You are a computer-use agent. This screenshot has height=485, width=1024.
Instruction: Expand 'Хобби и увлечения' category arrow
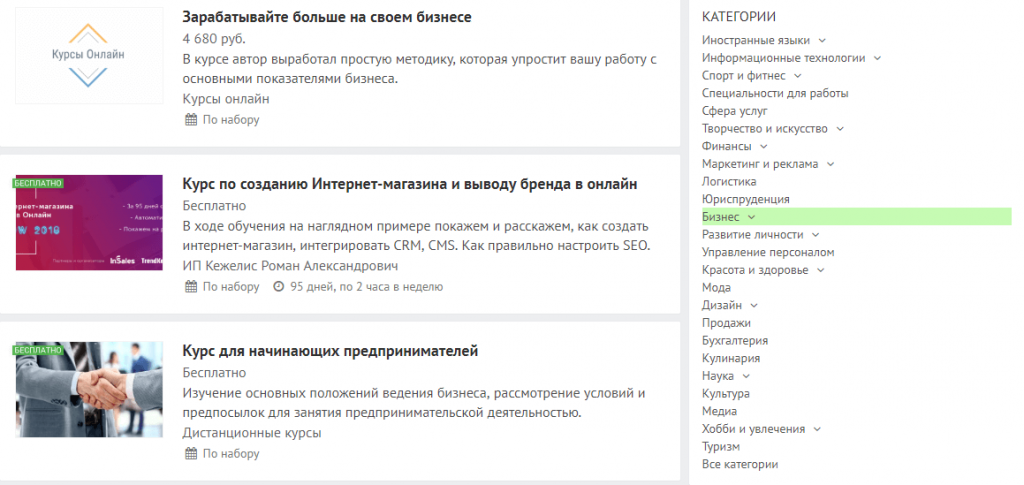coord(817,430)
